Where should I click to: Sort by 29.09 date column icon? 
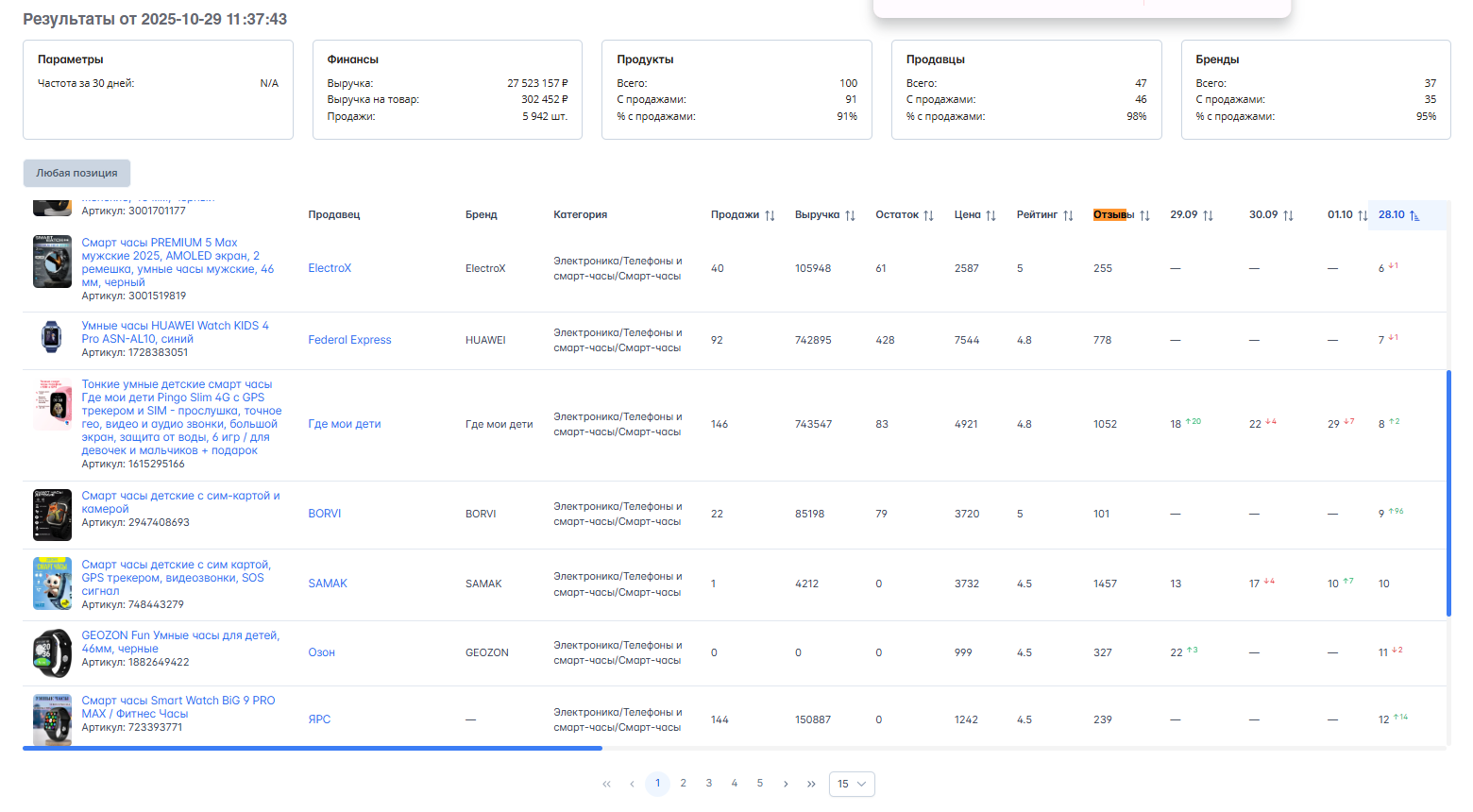pos(1208,215)
